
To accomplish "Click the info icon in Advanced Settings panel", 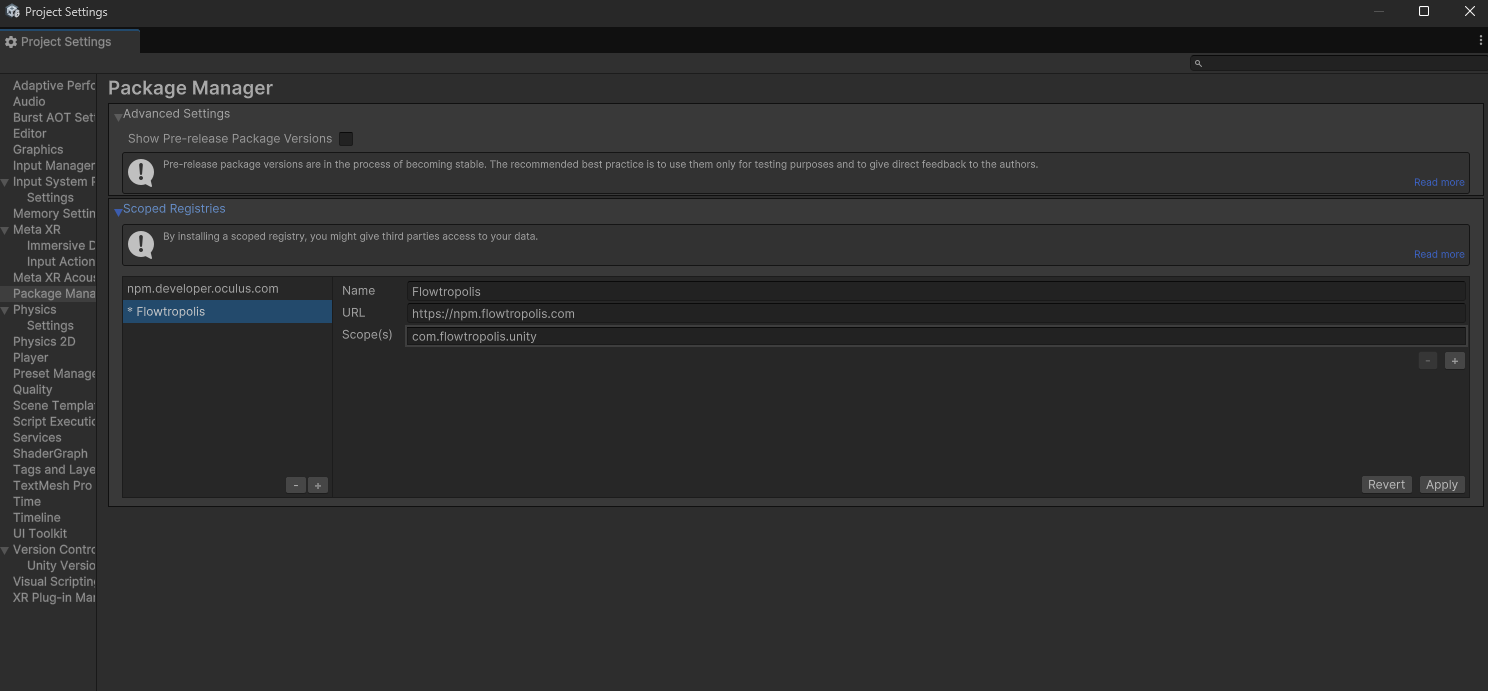I will [x=140, y=171].
